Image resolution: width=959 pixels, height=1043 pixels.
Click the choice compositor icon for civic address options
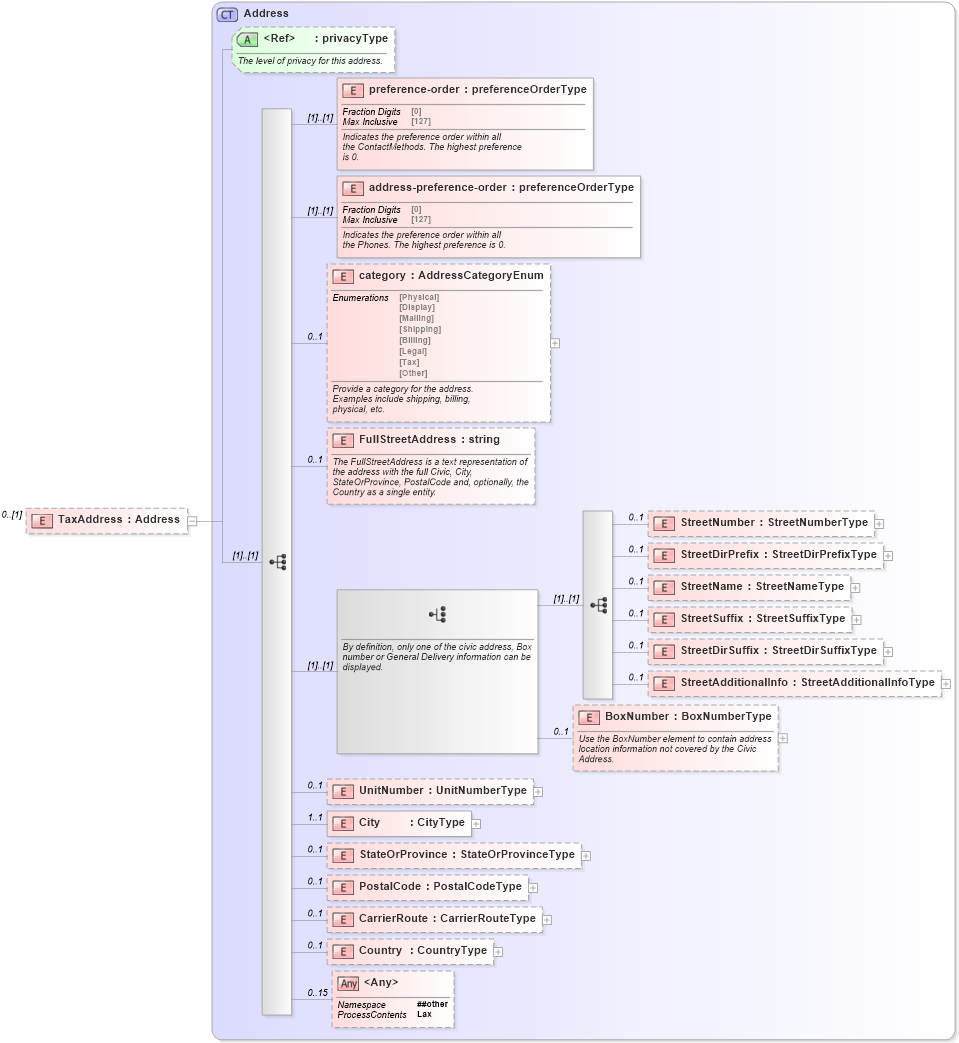tap(440, 614)
